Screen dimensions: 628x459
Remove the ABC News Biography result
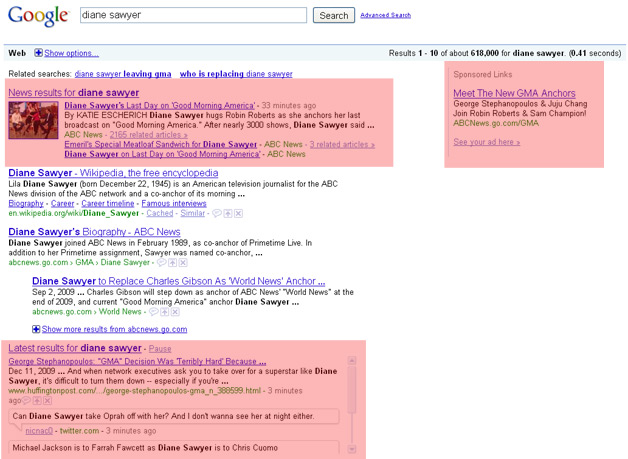[184, 262]
